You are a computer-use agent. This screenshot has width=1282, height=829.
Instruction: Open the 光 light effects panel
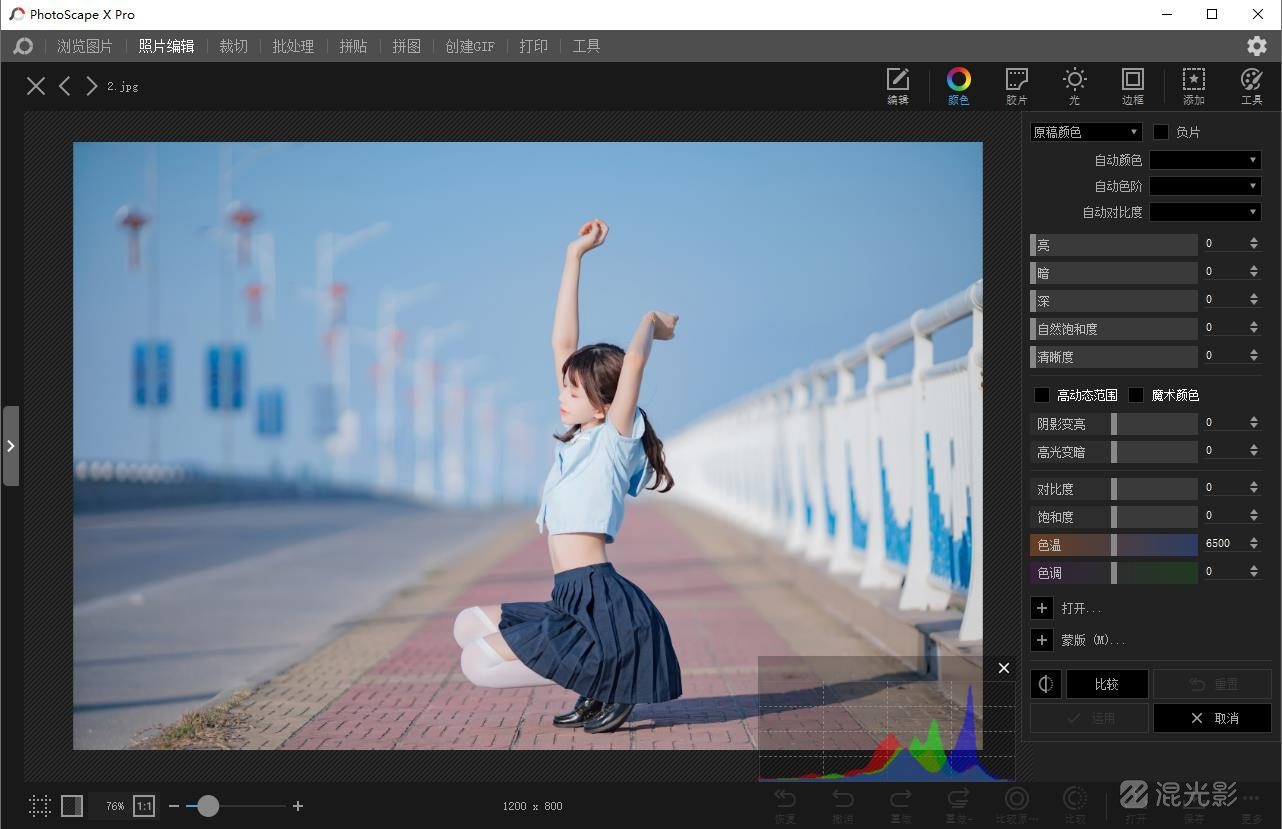point(1074,86)
